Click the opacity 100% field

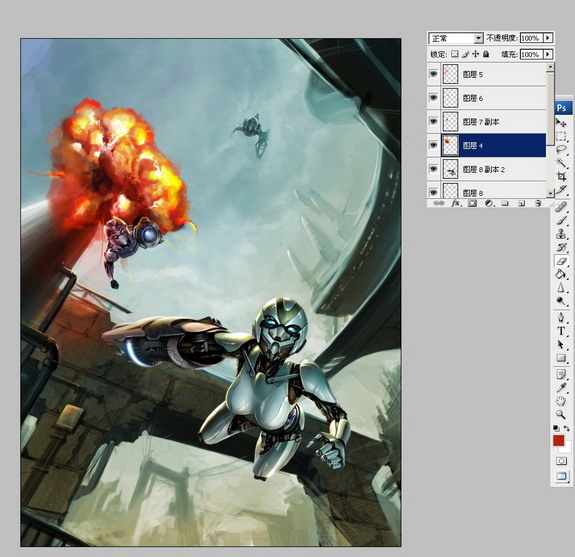(531, 38)
